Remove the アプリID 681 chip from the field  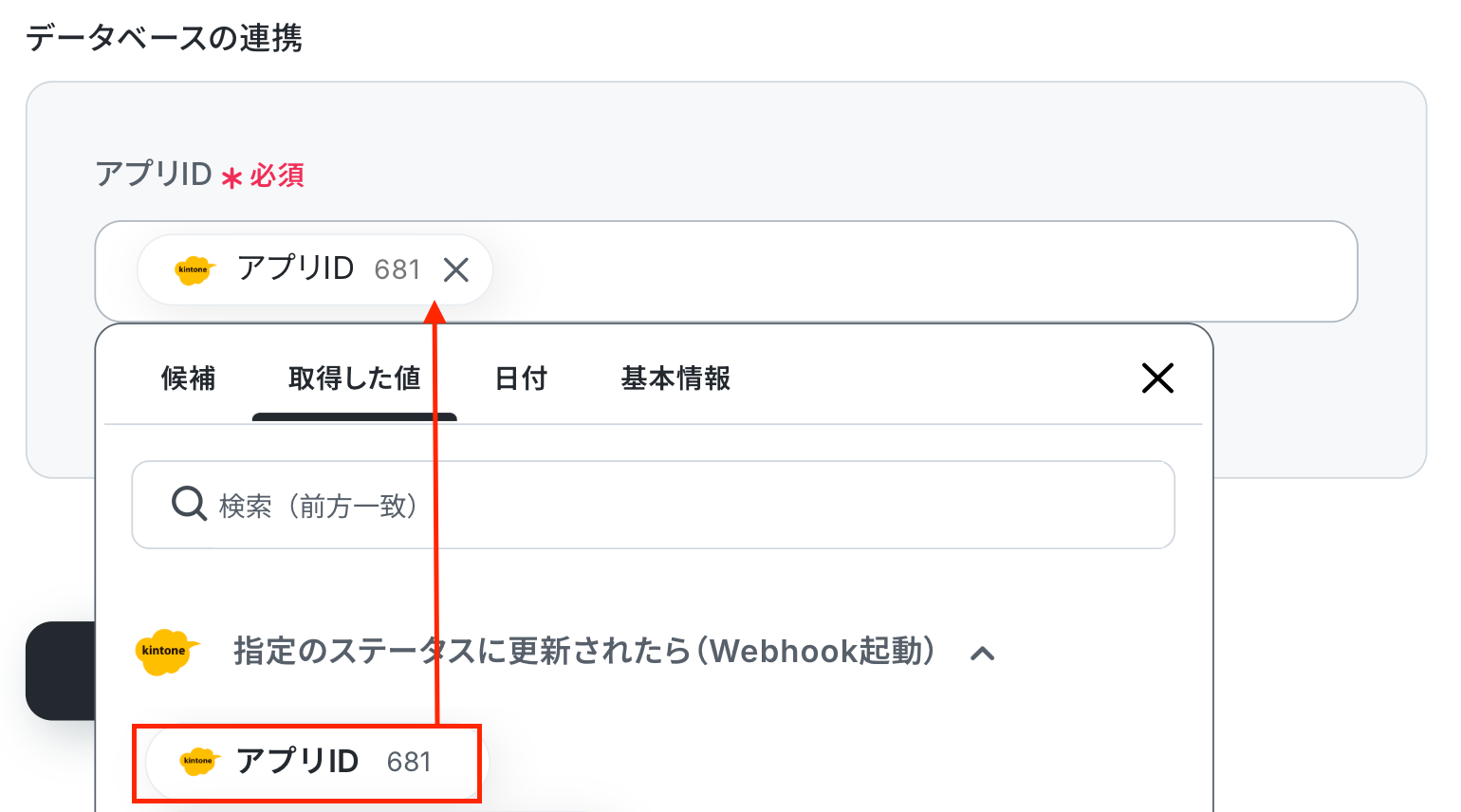click(x=456, y=270)
